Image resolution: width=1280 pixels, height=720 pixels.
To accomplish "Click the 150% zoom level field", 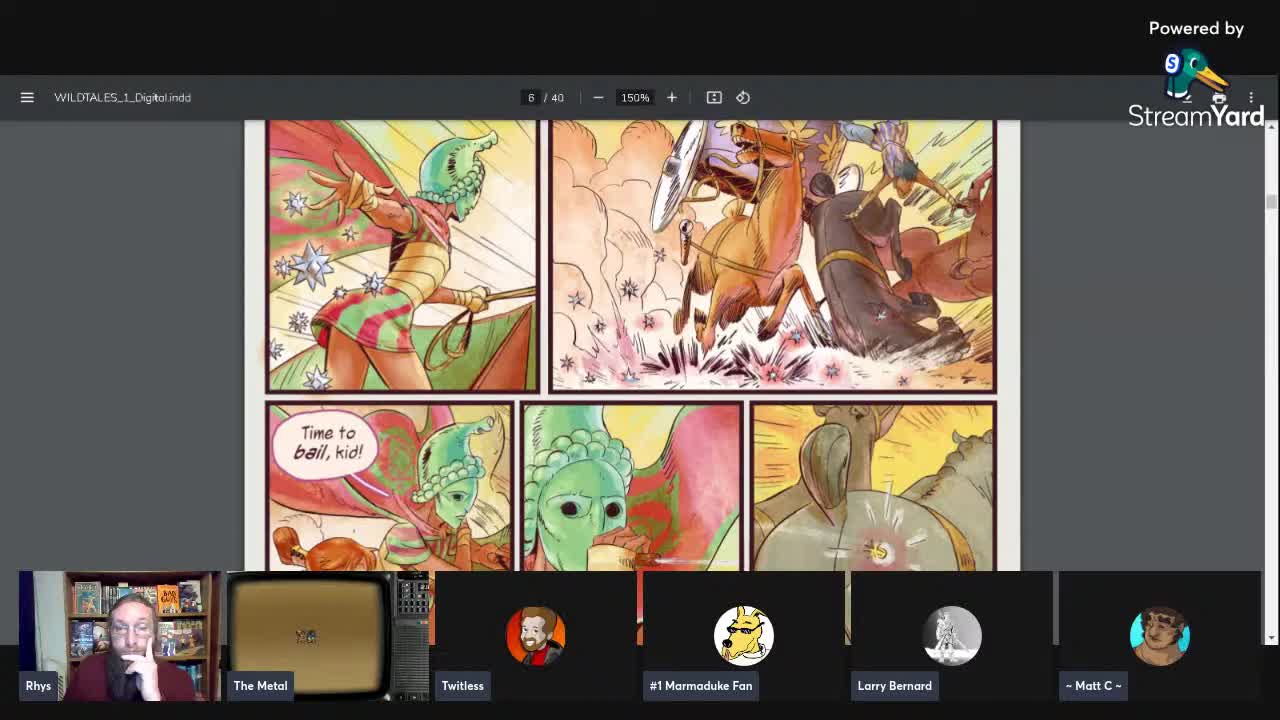I will pyautogui.click(x=635, y=97).
